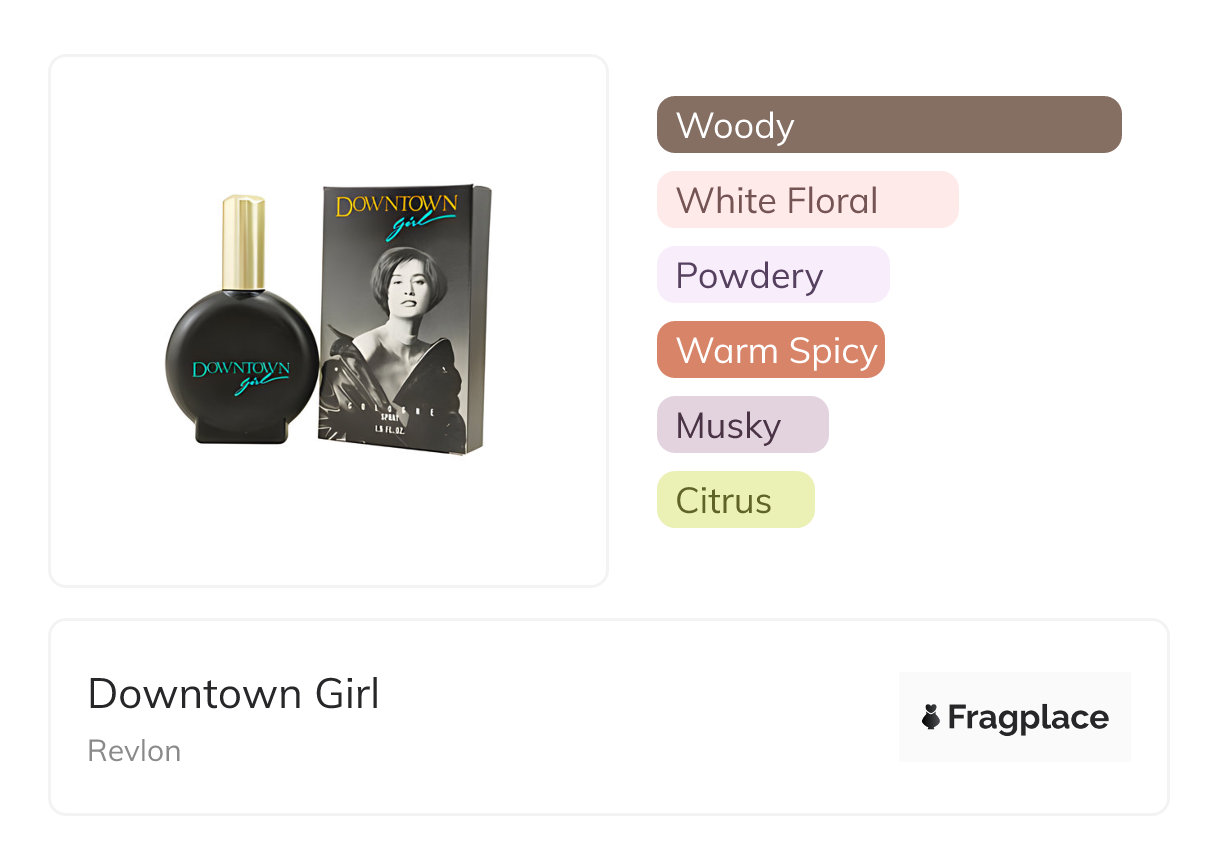Image resolution: width=1218 pixels, height=864 pixels.
Task: Open the Downtown Girl fragrance title
Action: [x=234, y=694]
